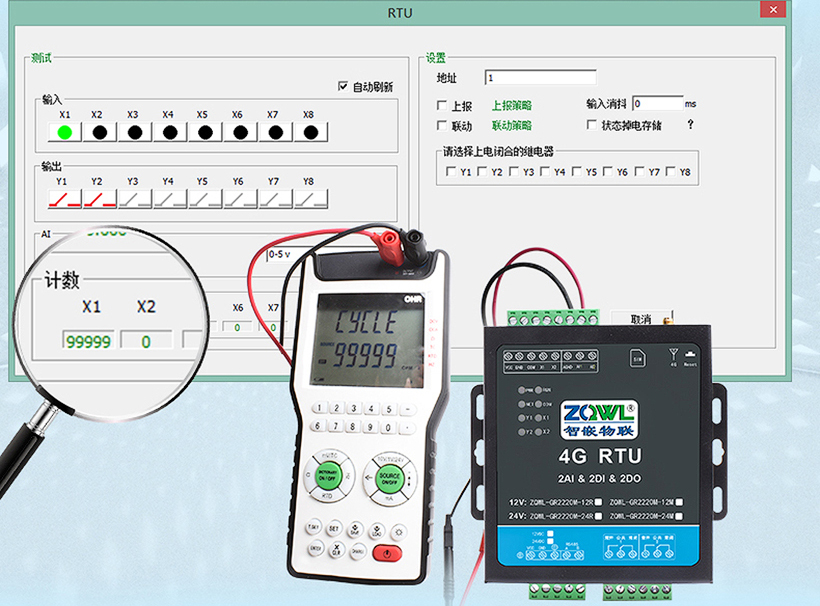This screenshot has height=606, width=820.
Task: Toggle the Y8 output relay switch
Action: point(309,199)
